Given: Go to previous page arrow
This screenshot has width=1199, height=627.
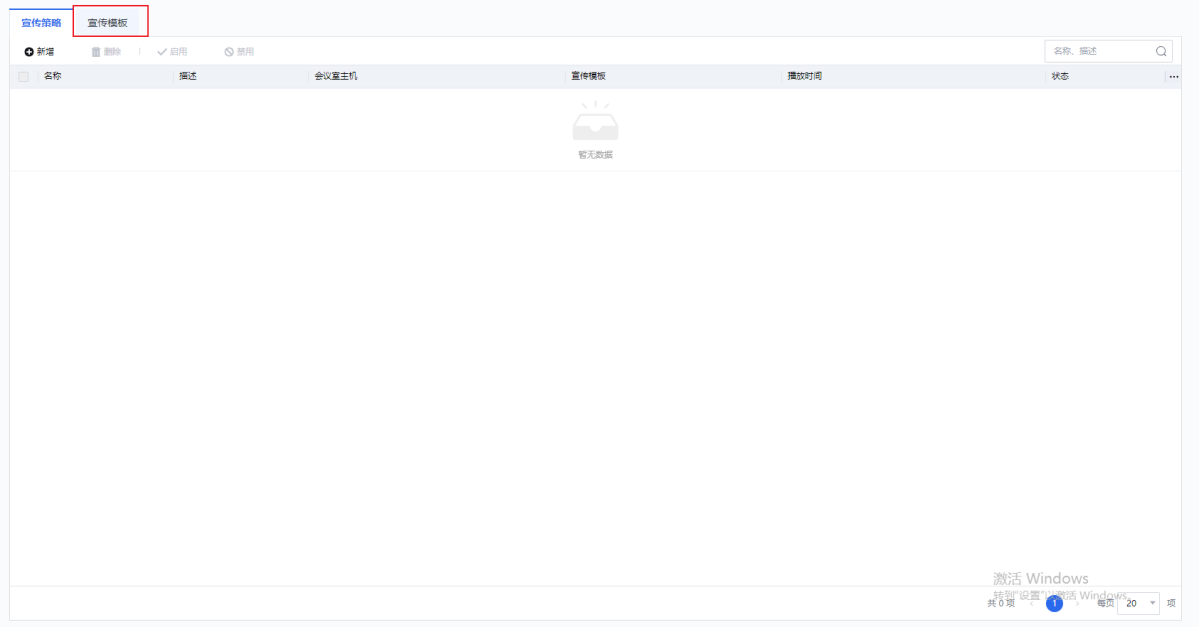Looking at the screenshot, I should 1031,603.
